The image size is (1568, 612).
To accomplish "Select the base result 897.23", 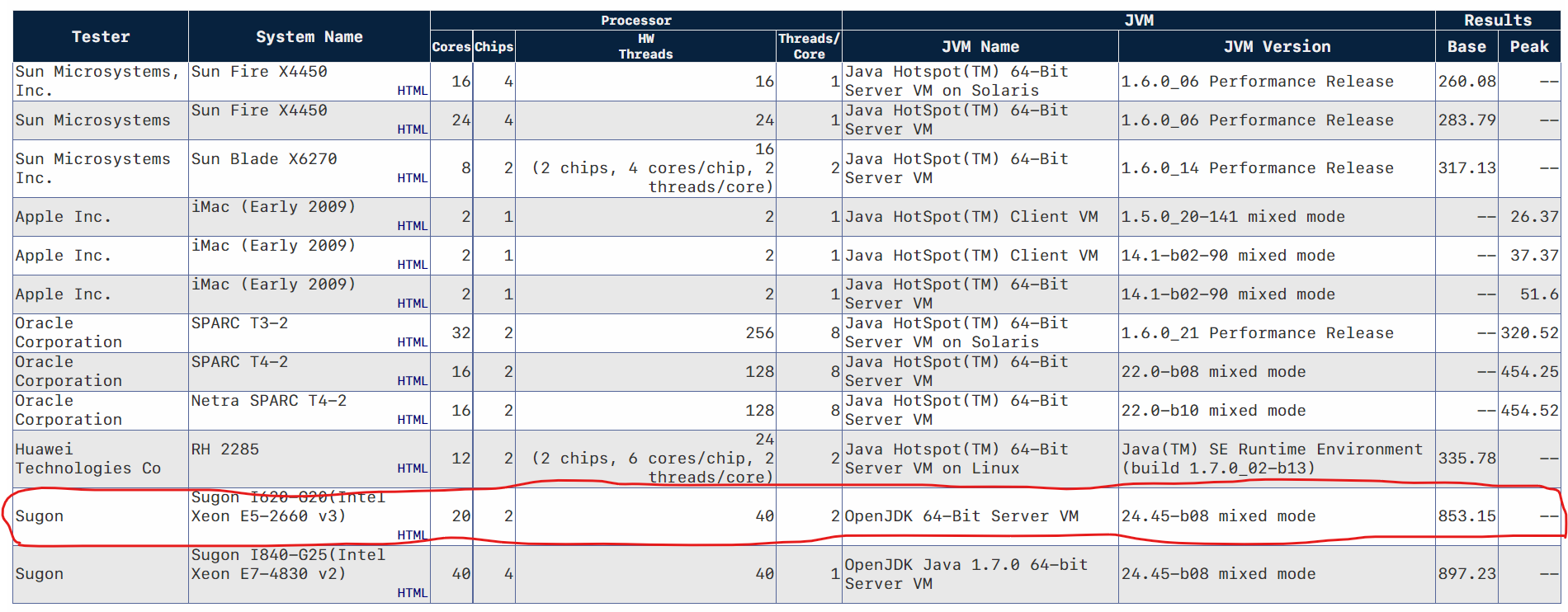I will point(1466,574).
